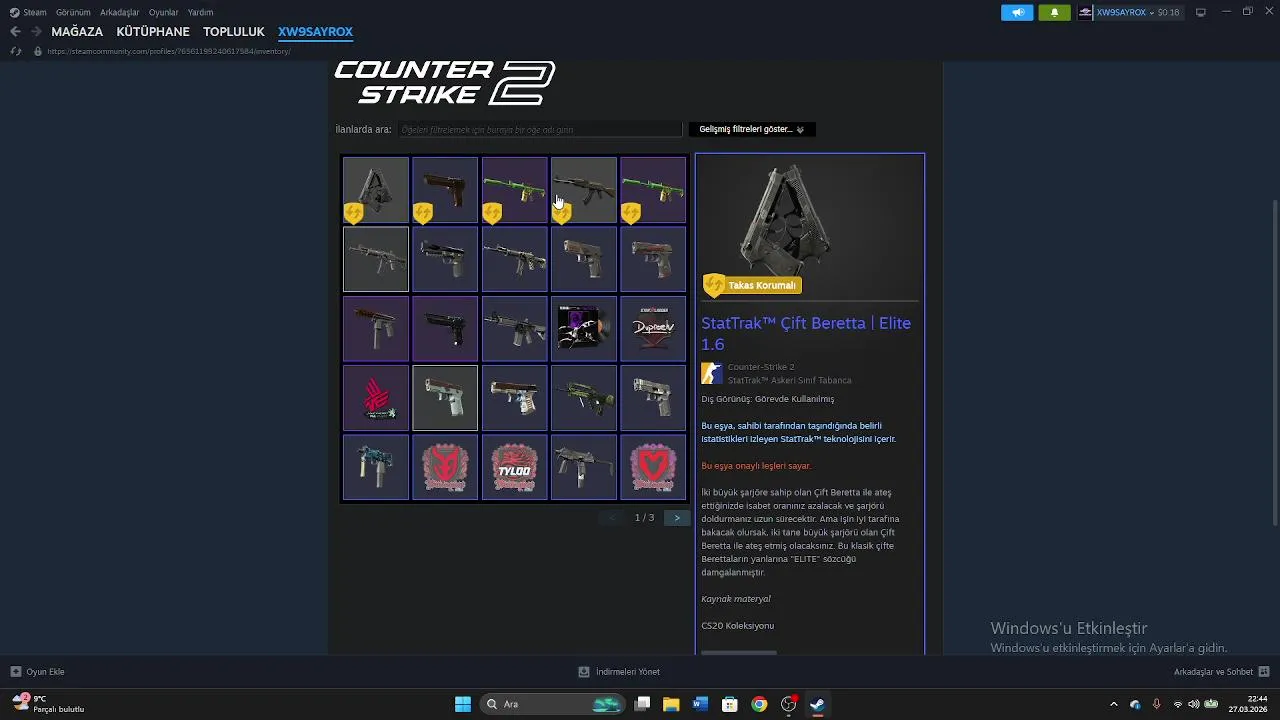Show hidden system tray icons chevron
Viewport: 1280px width, 720px height.
pyautogui.click(x=1113, y=704)
